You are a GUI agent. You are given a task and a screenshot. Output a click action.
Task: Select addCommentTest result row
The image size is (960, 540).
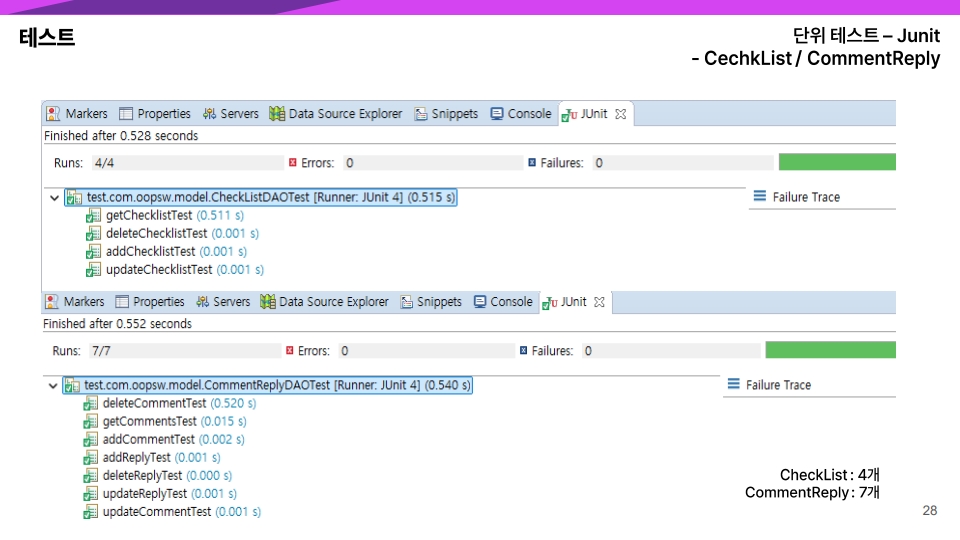163,440
